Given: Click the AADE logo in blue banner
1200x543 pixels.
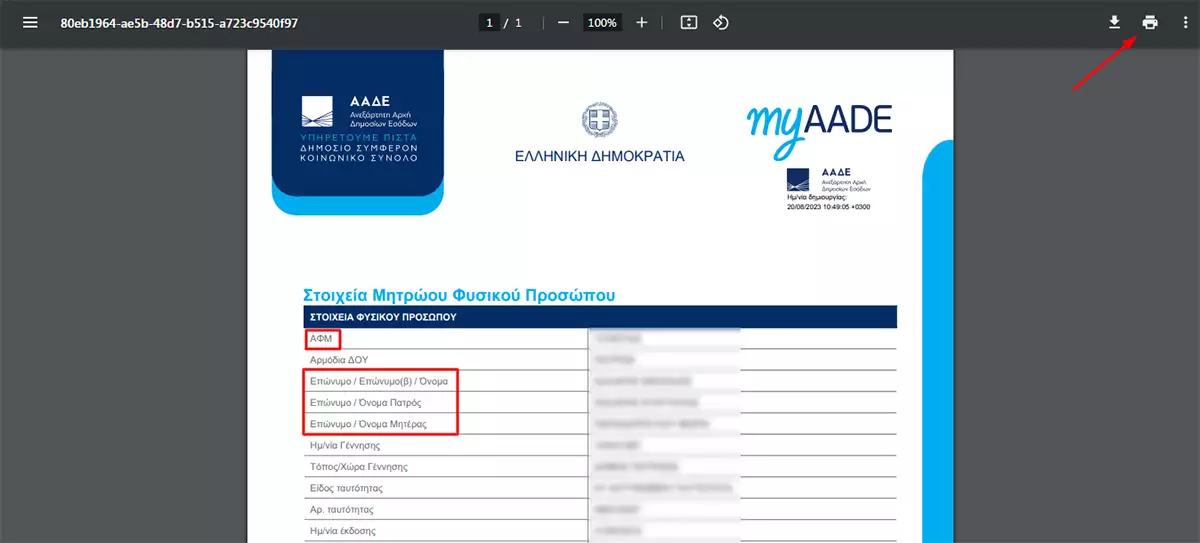Looking at the screenshot, I should [x=358, y=128].
